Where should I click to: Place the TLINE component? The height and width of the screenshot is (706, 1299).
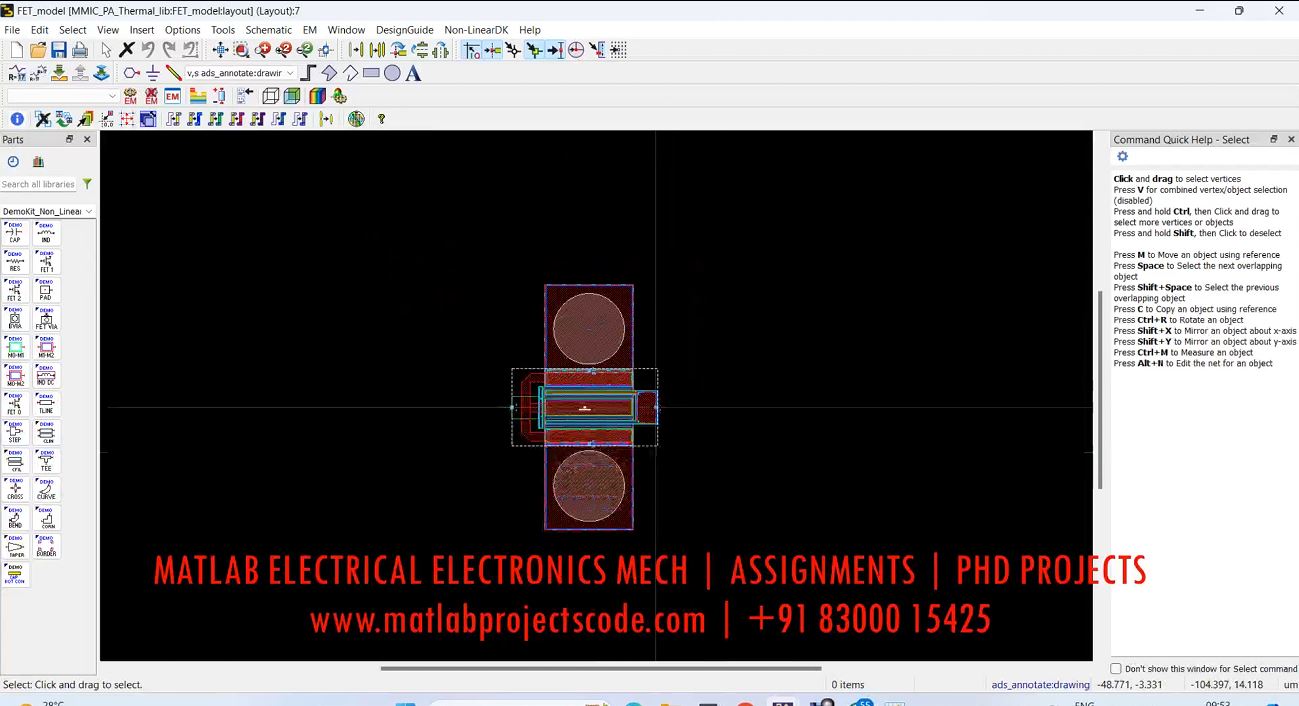point(47,404)
